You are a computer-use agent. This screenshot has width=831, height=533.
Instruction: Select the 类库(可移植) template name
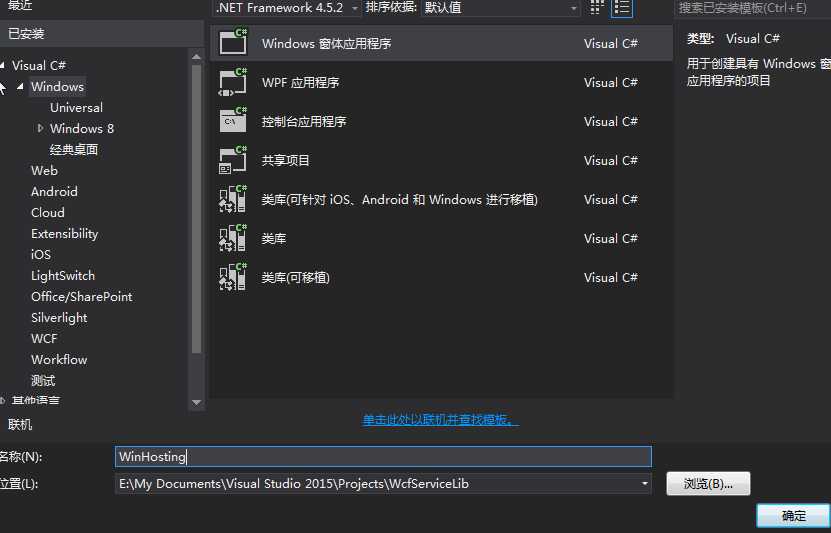[x=296, y=278]
